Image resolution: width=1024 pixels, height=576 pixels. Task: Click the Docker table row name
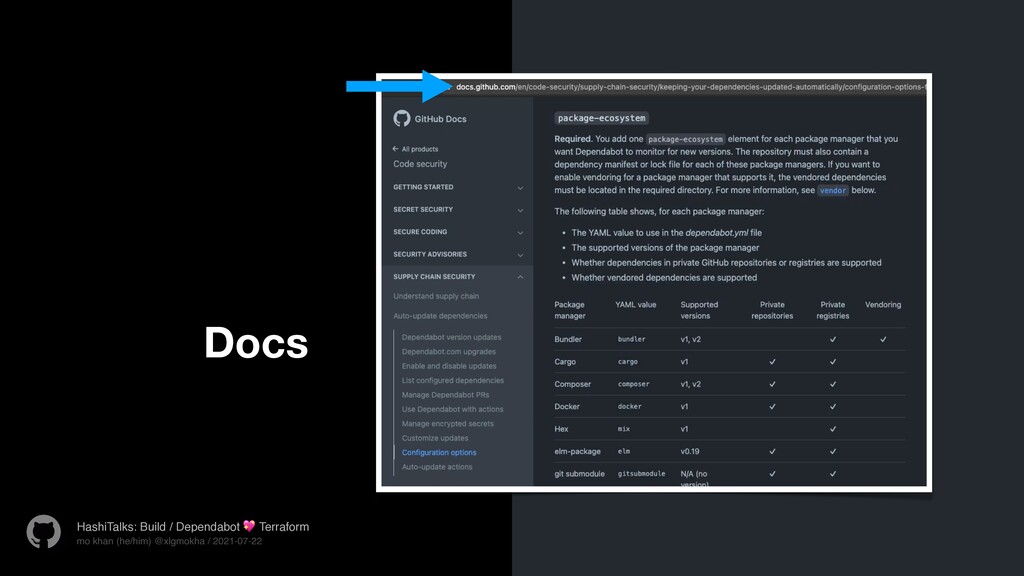(567, 406)
